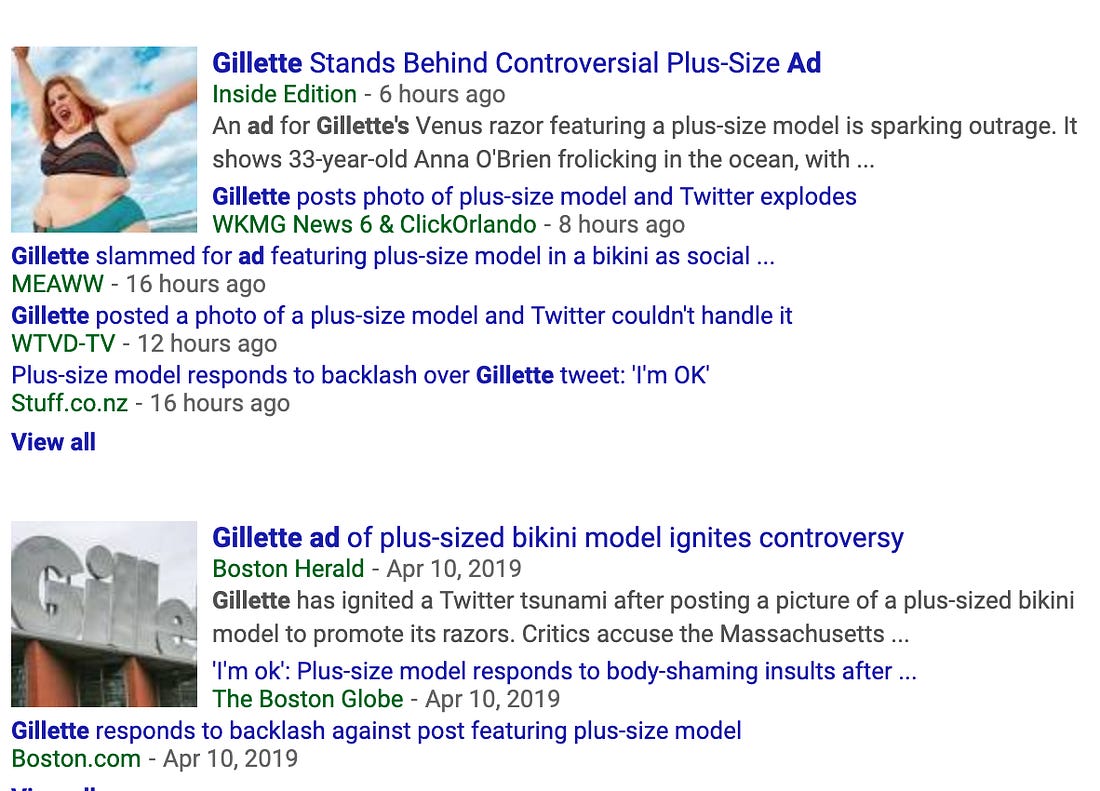Click the Gillette building sign thumbnail

coord(104,614)
